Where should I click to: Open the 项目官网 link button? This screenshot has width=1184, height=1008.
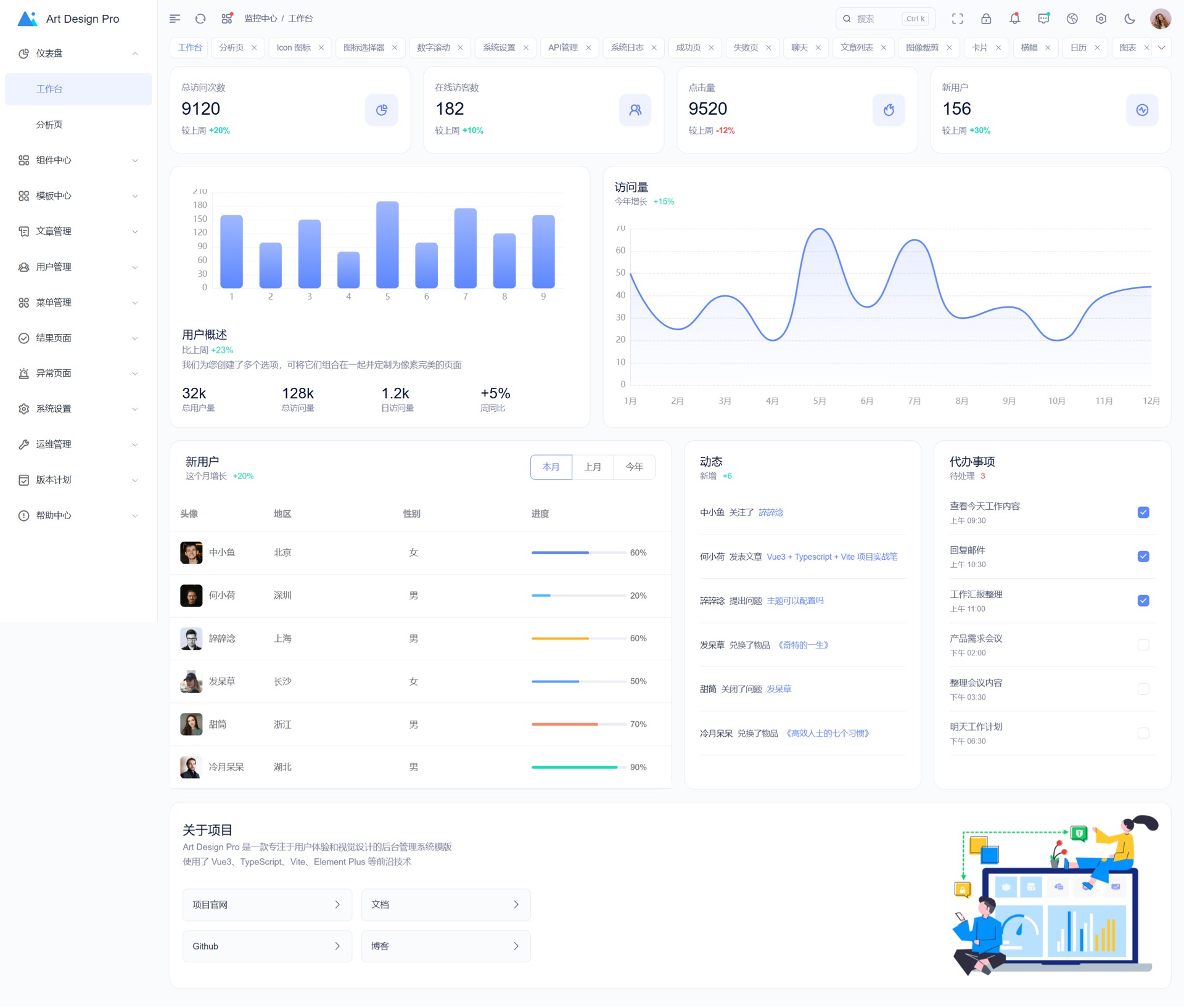[x=266, y=904]
